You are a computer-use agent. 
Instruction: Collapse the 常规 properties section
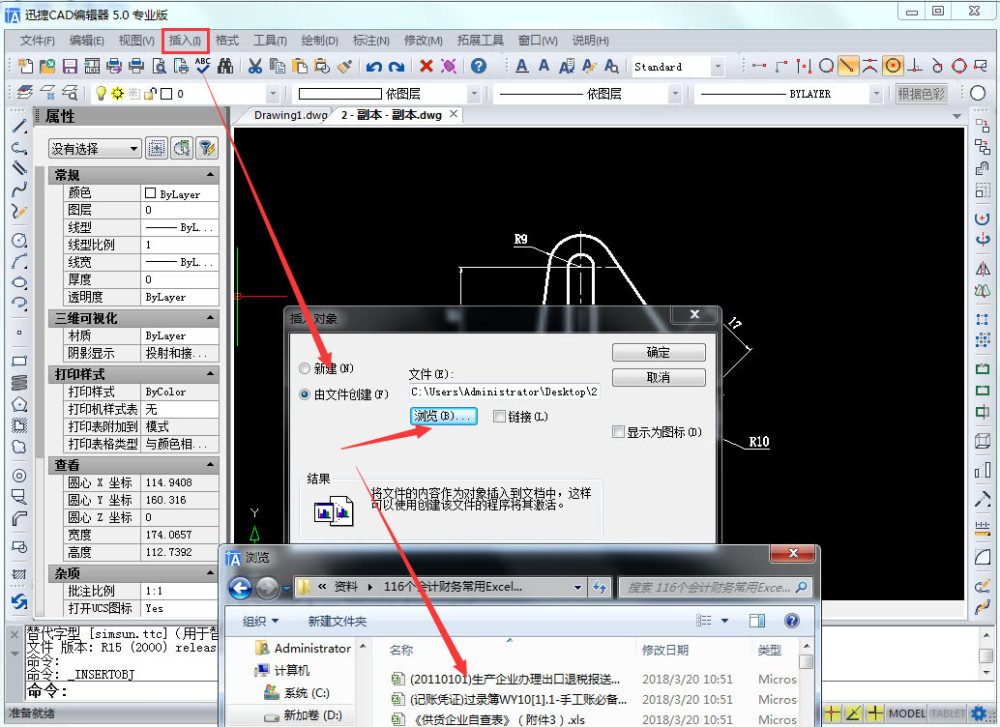(210, 175)
